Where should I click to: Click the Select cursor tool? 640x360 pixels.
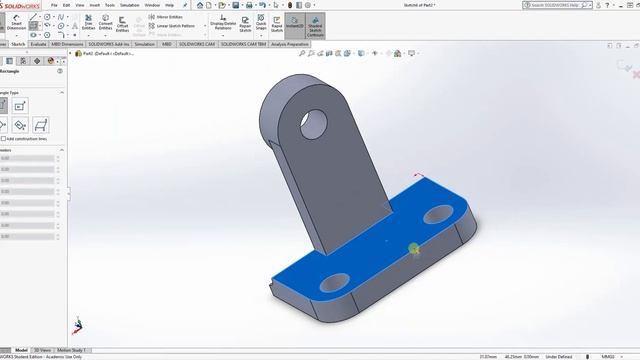[x=276, y=5]
